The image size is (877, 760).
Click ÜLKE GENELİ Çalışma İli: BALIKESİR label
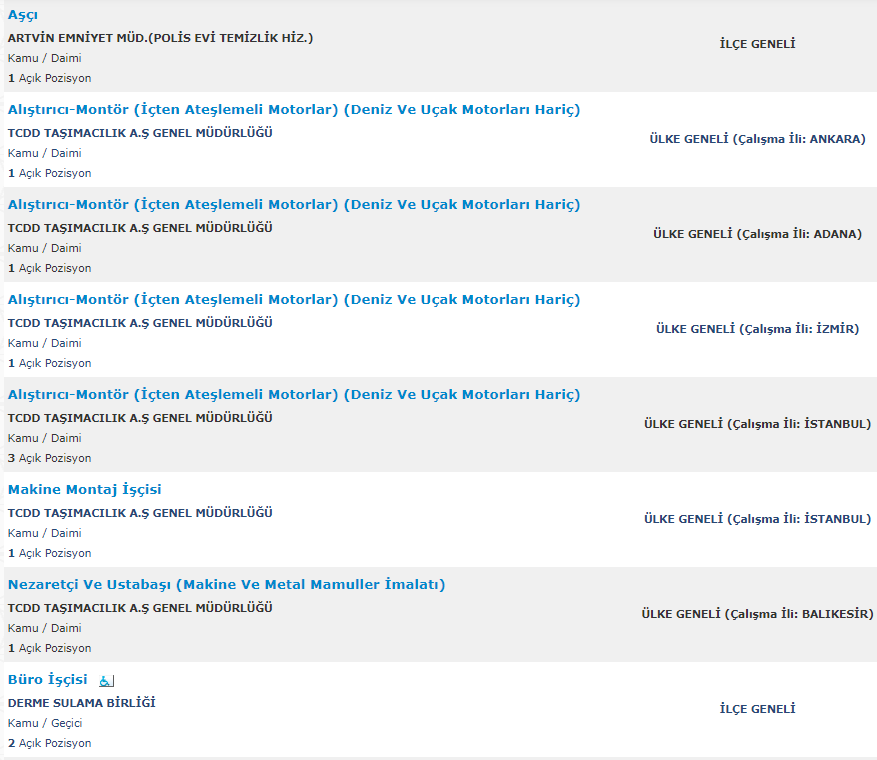click(757, 614)
